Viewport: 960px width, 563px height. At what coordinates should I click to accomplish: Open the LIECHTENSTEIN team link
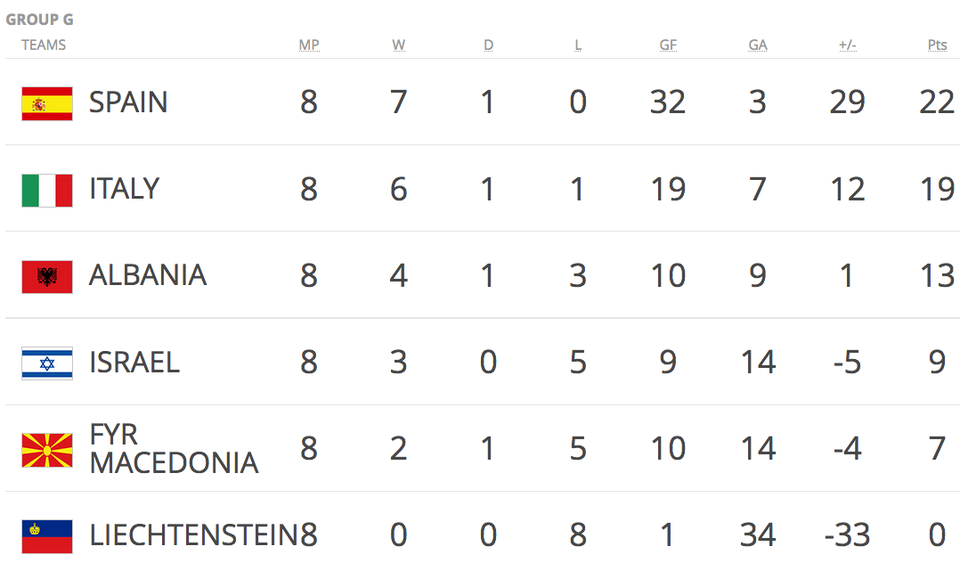click(193, 535)
